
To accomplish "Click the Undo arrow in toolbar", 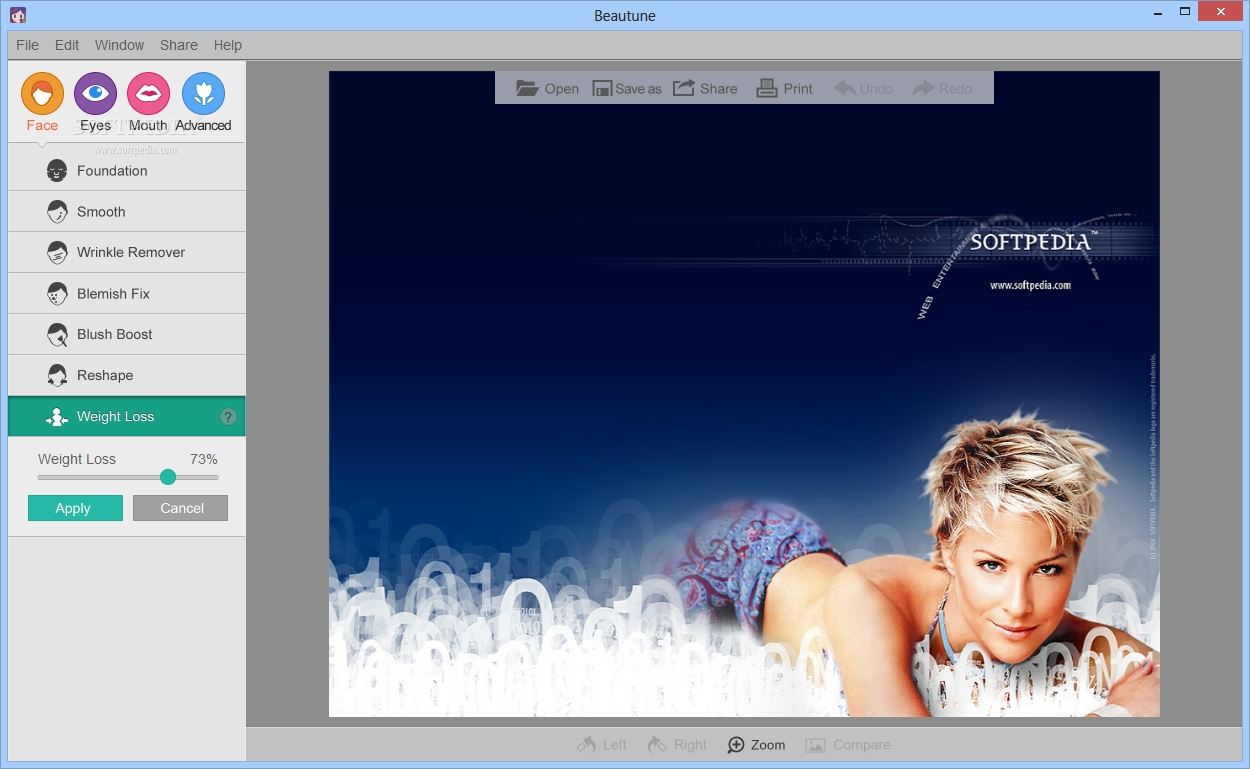I will tap(845, 88).
